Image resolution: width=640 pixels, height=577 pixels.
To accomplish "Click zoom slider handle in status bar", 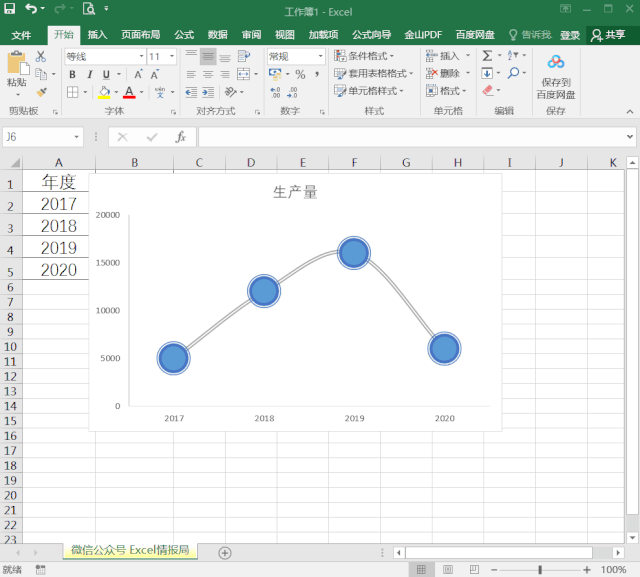I will pos(540,570).
